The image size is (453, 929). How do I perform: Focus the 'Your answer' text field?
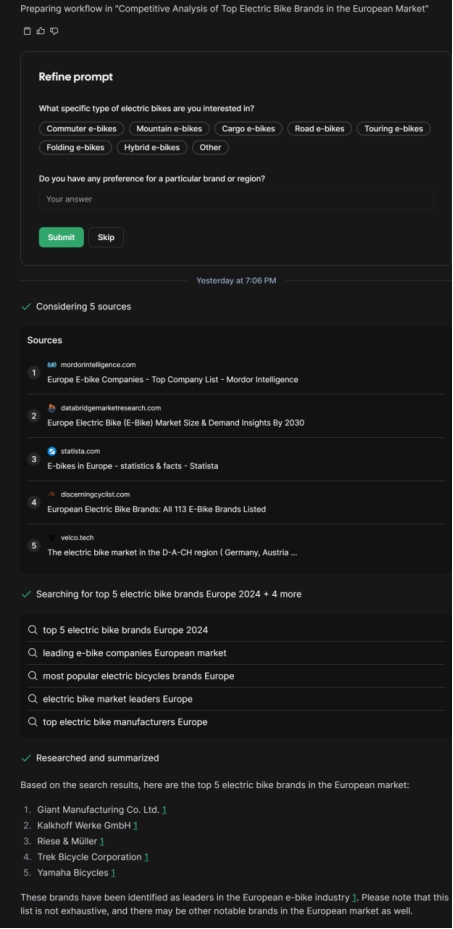coord(236,199)
